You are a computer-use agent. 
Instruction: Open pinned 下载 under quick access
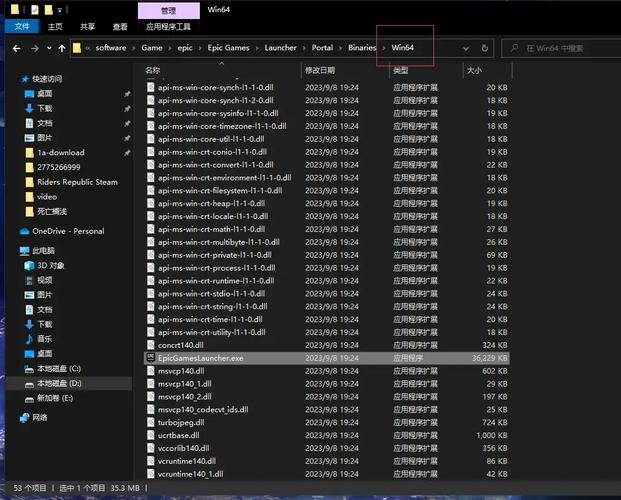tap(44, 108)
